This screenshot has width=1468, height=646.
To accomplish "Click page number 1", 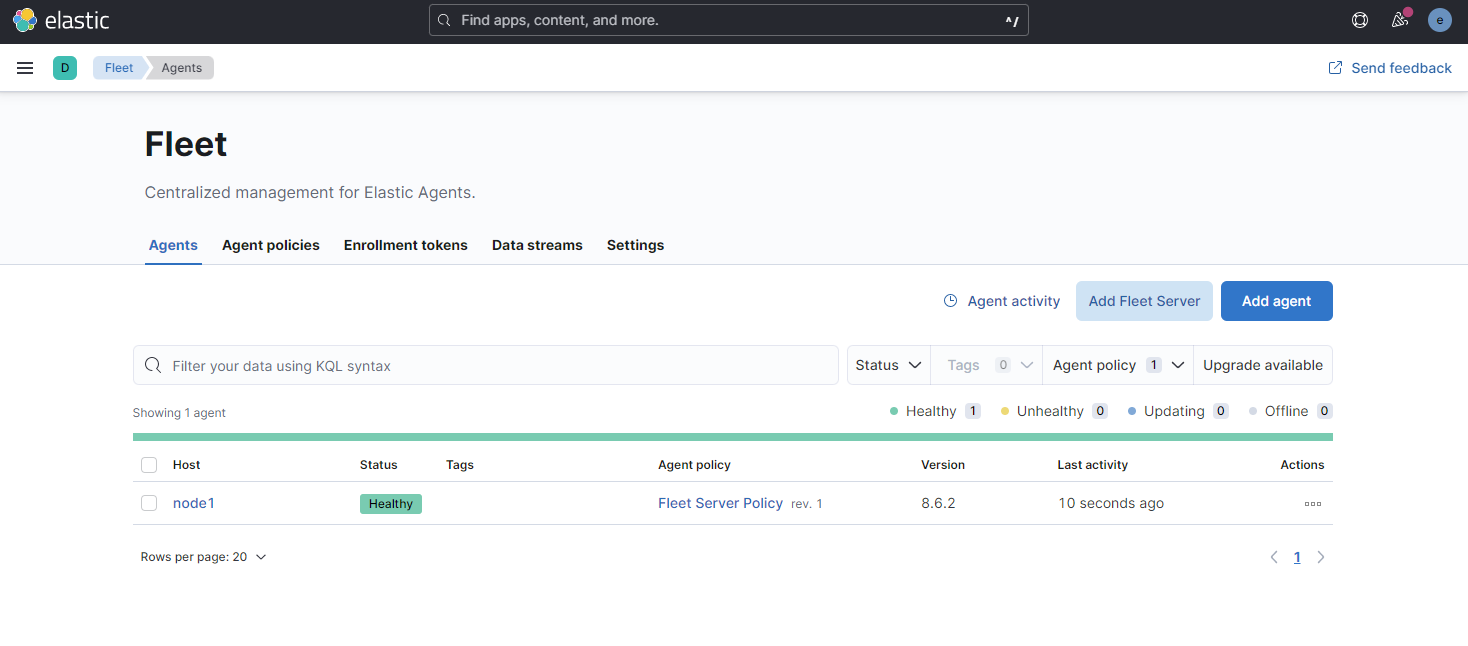I will pos(1297,557).
